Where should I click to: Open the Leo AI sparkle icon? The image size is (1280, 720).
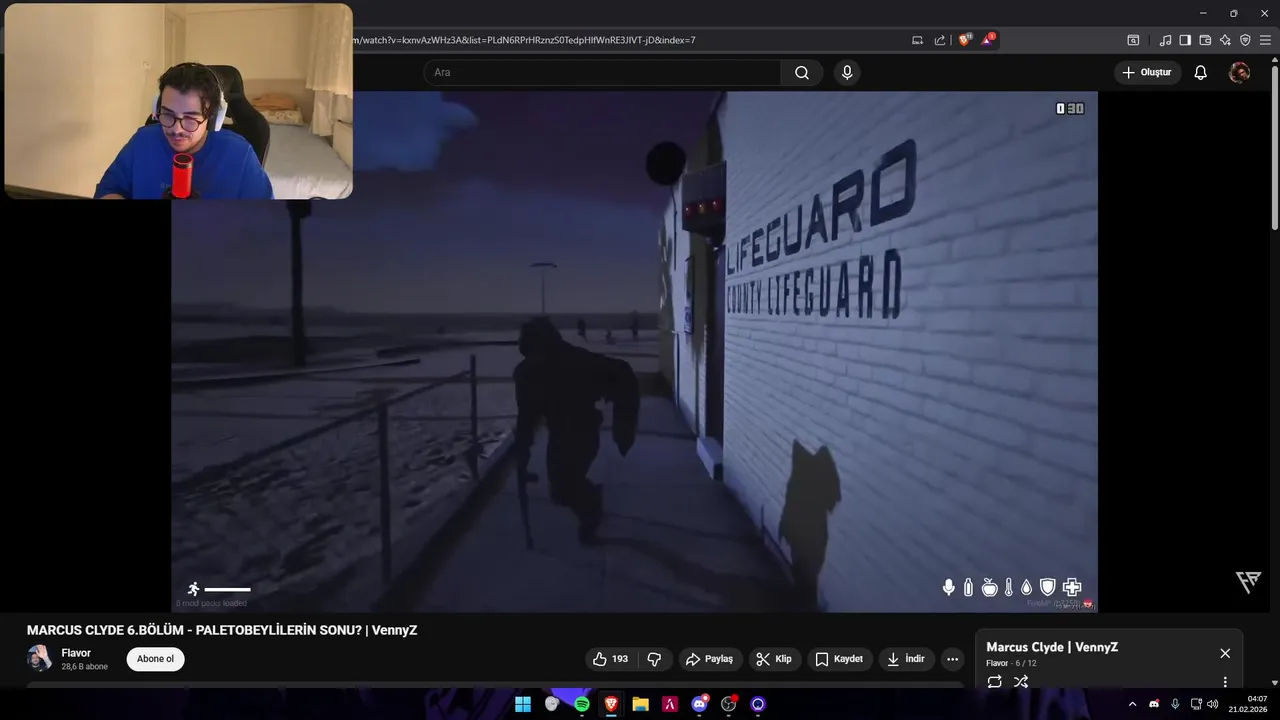click(x=1225, y=40)
